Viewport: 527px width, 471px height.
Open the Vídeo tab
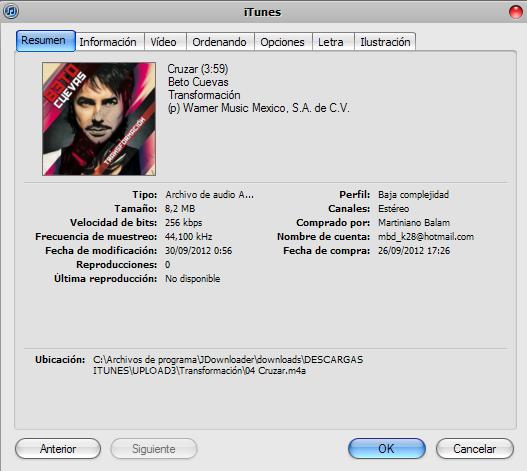point(165,42)
